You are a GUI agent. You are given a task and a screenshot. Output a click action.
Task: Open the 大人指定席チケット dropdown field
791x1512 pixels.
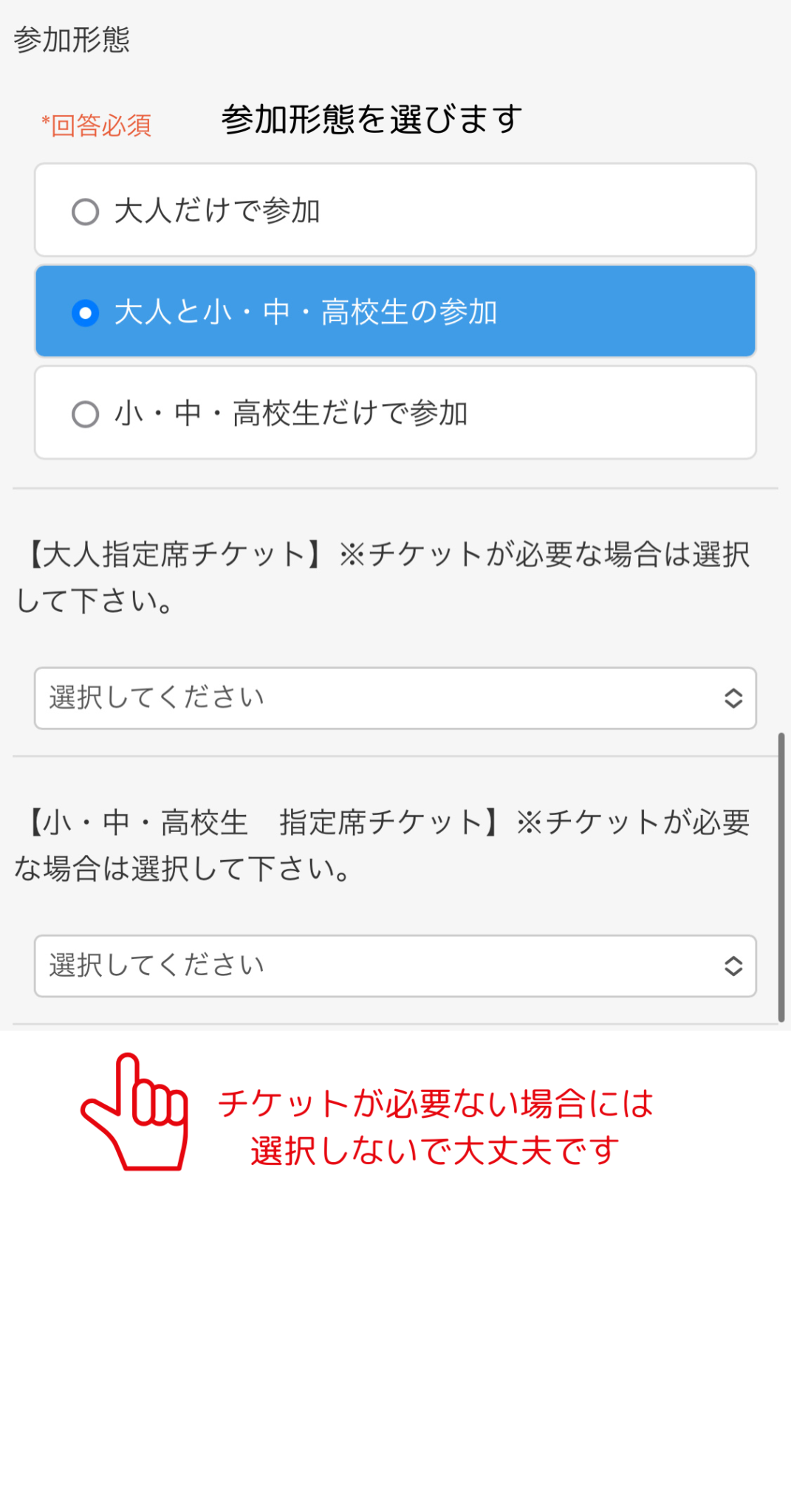(x=395, y=698)
